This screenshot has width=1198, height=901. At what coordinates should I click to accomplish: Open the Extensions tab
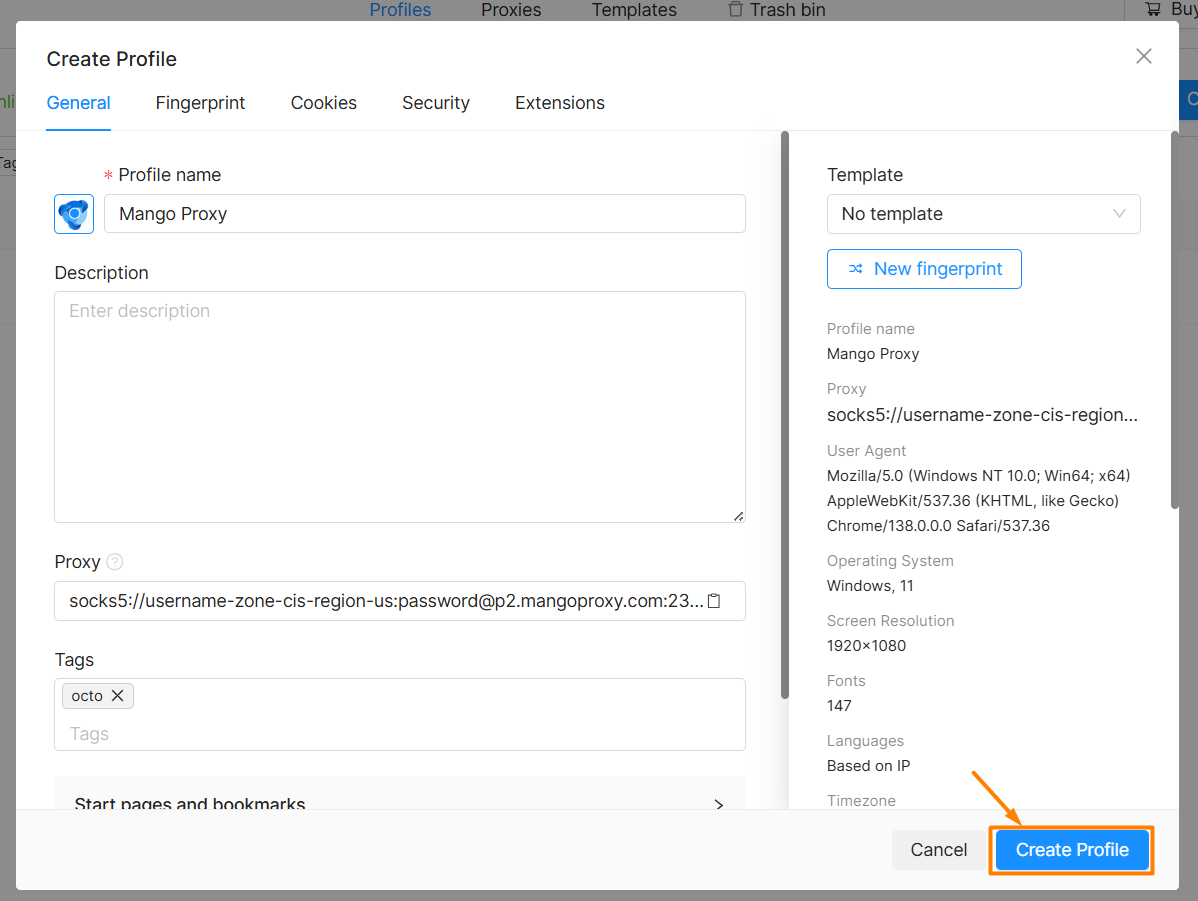pyautogui.click(x=559, y=103)
